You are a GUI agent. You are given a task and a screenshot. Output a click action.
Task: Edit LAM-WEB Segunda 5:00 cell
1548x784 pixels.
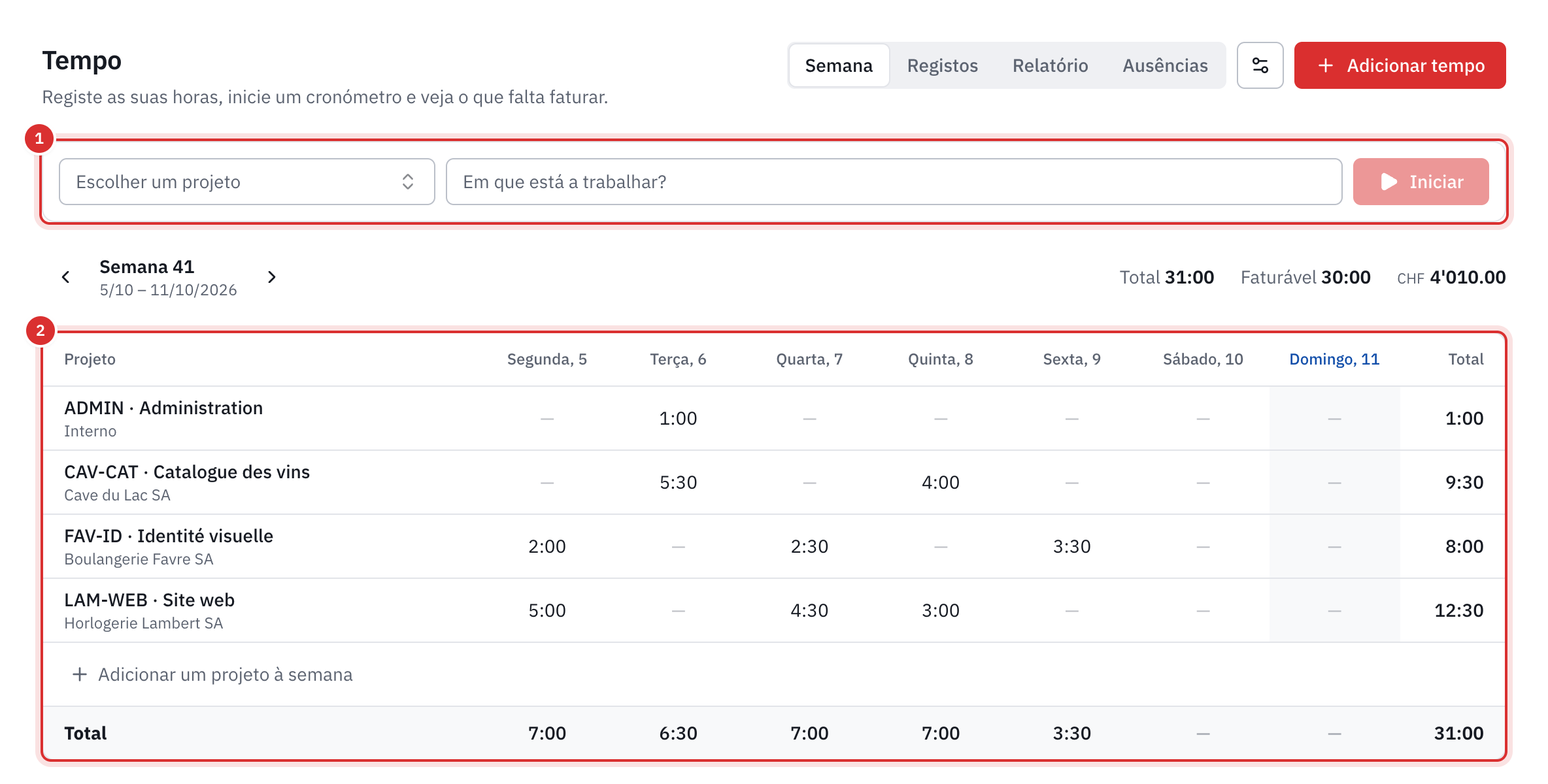click(547, 610)
